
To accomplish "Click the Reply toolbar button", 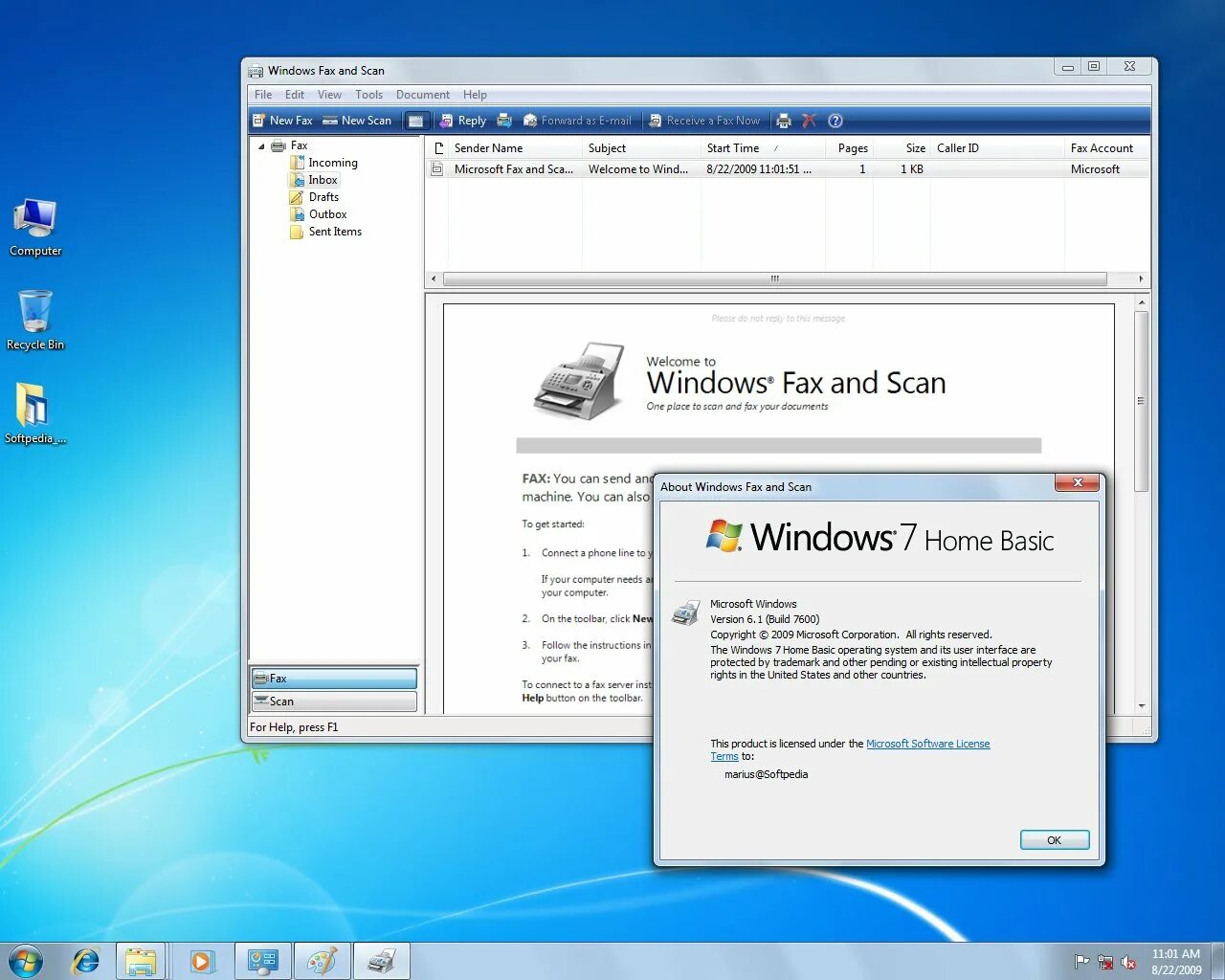I will pyautogui.click(x=462, y=121).
